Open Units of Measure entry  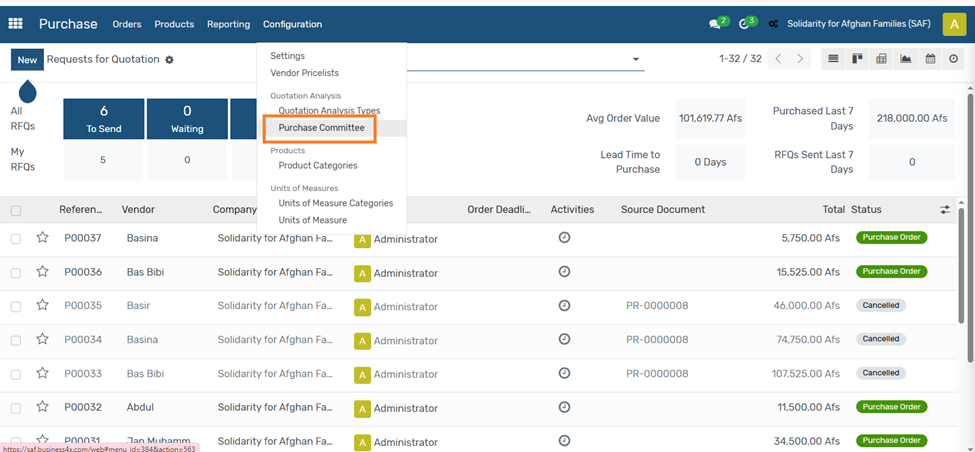click(313, 220)
